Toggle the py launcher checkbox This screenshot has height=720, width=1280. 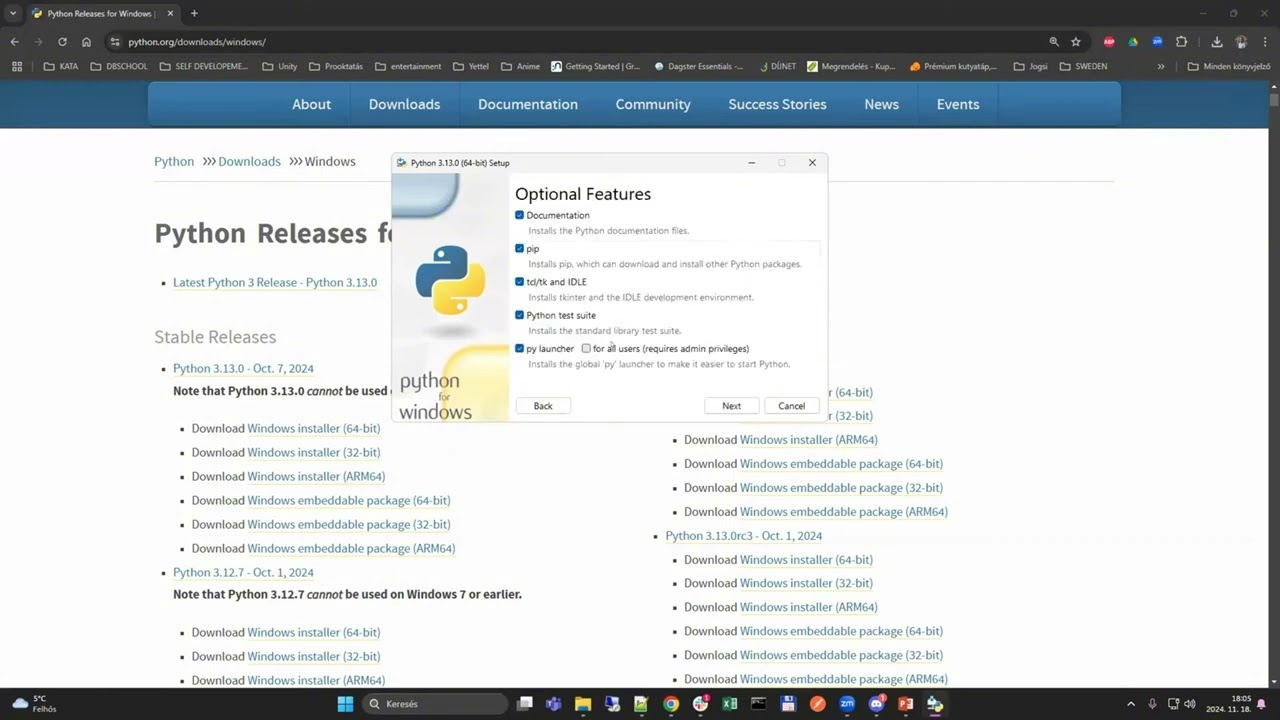(x=519, y=348)
